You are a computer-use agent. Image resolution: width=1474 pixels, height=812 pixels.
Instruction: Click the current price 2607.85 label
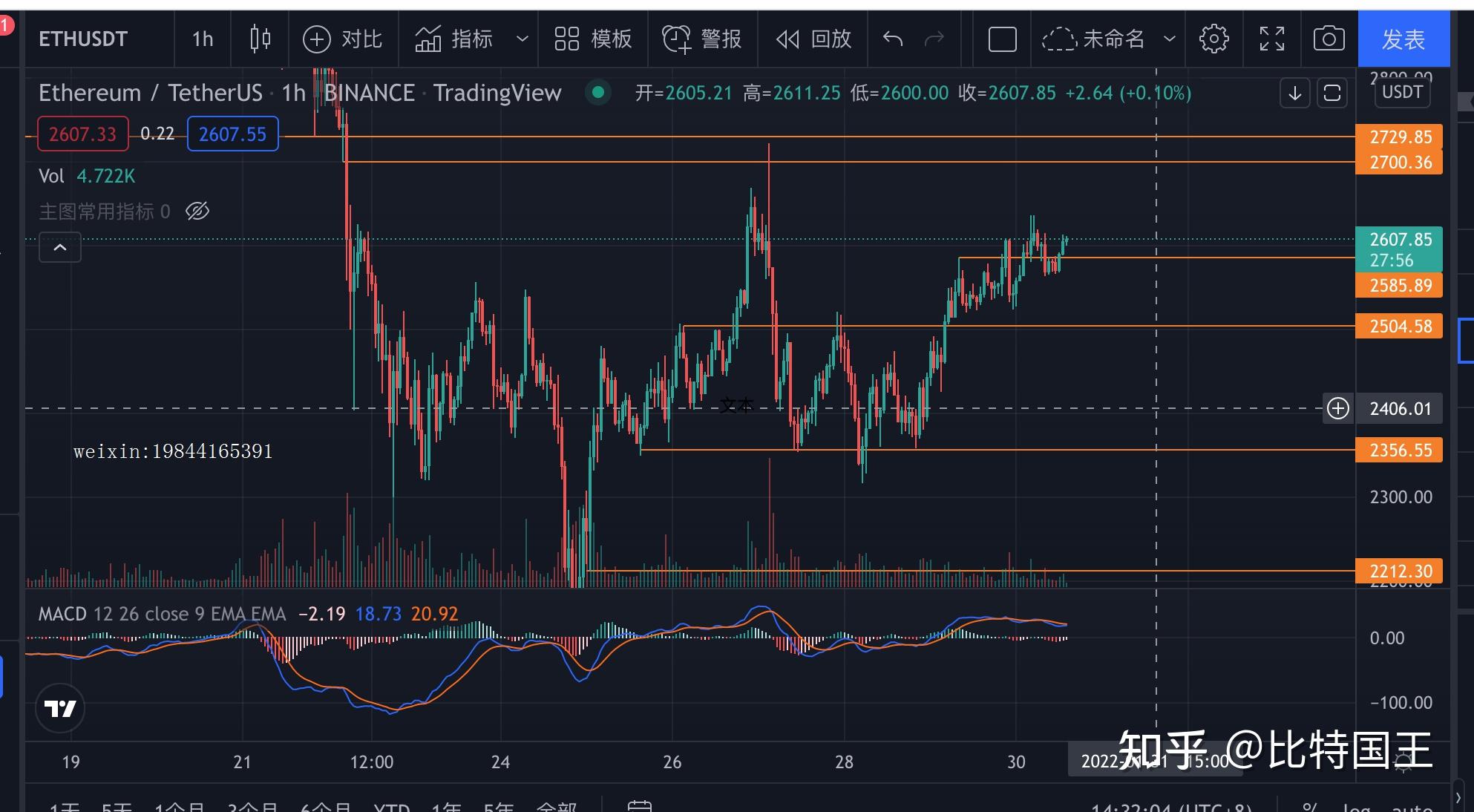coord(1399,249)
